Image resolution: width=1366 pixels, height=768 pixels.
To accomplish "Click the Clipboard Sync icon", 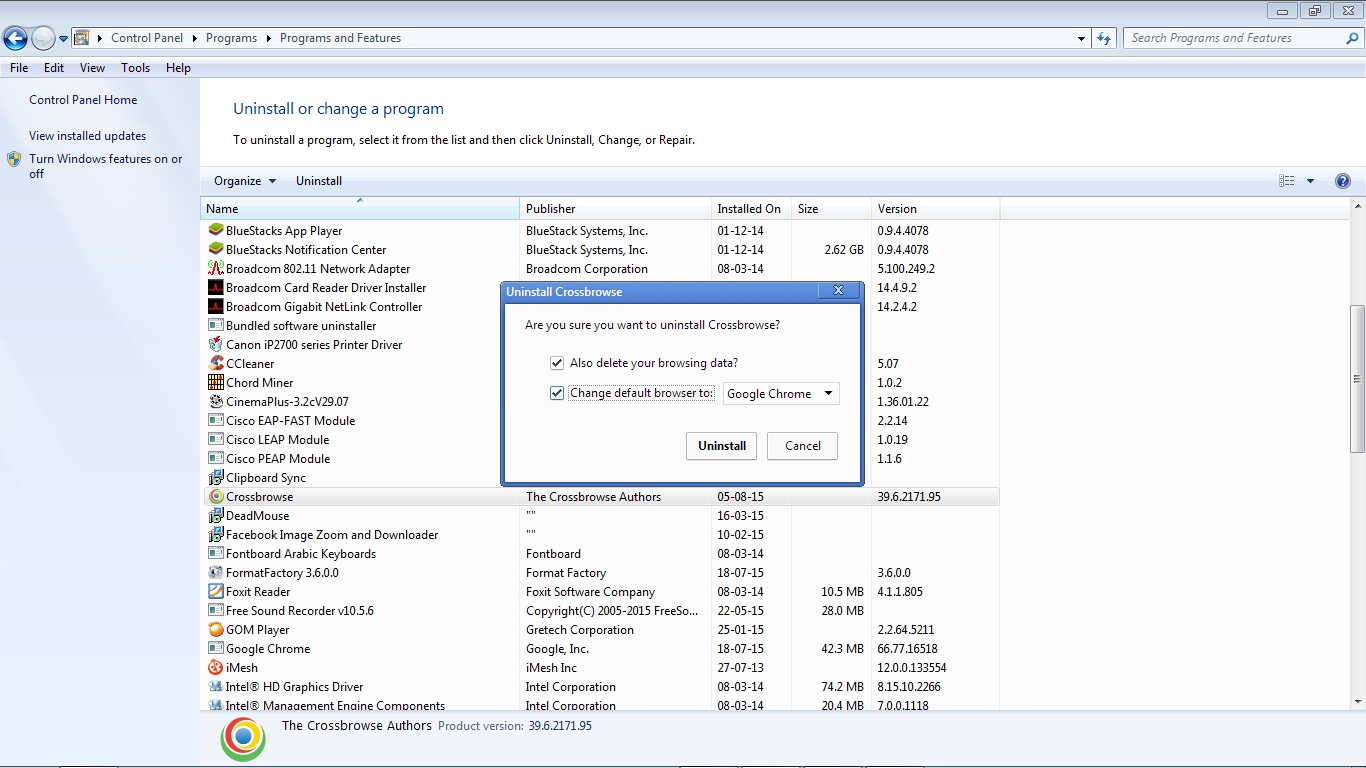I will point(216,478).
